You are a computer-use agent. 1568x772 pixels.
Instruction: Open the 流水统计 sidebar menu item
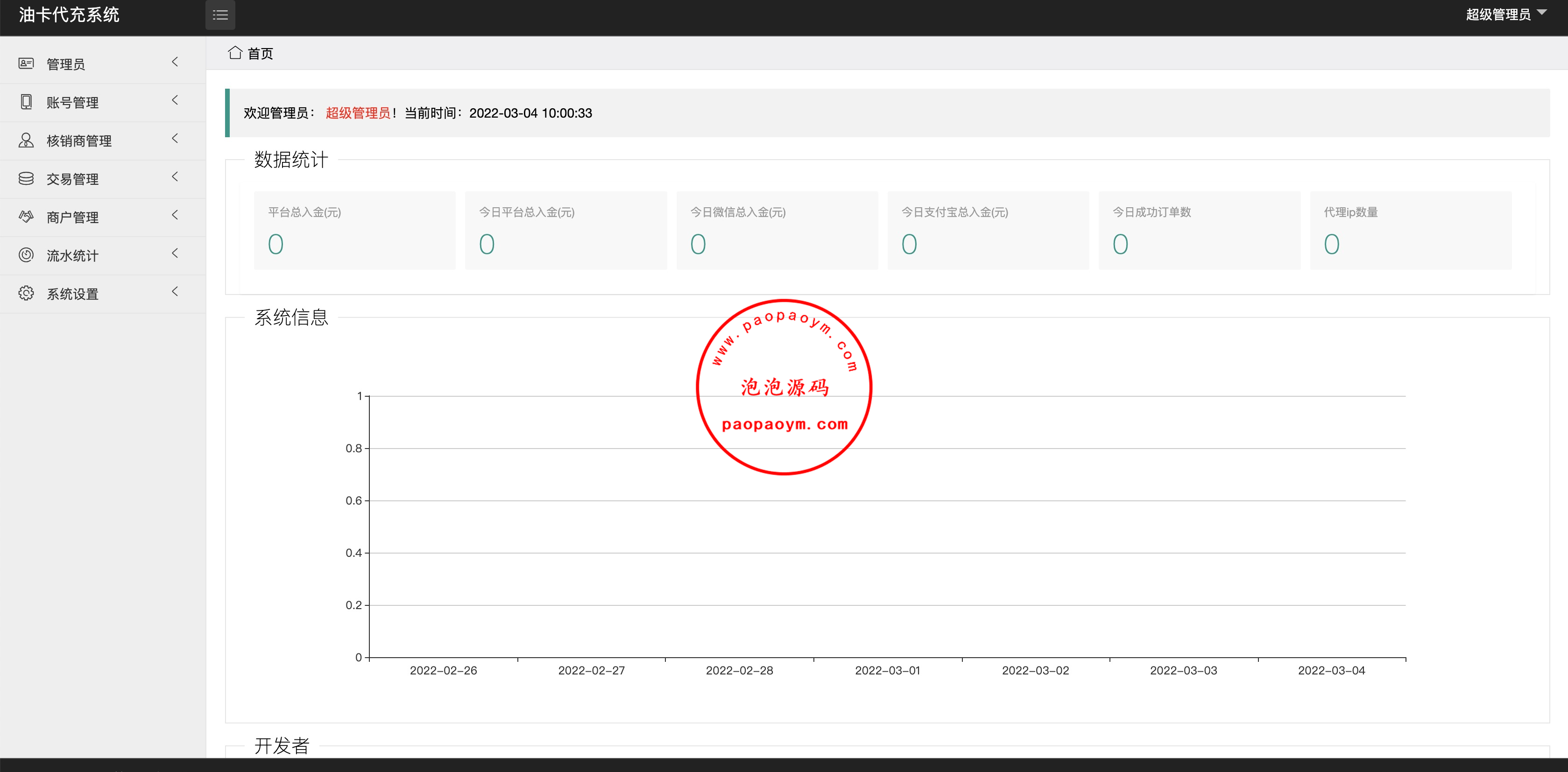click(x=72, y=256)
